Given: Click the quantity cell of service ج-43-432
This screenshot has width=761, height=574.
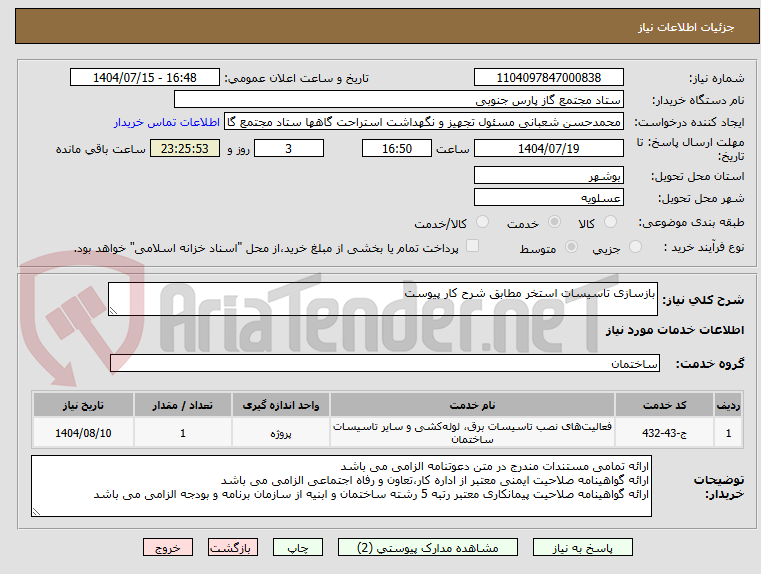Looking at the screenshot, I should point(182,433).
